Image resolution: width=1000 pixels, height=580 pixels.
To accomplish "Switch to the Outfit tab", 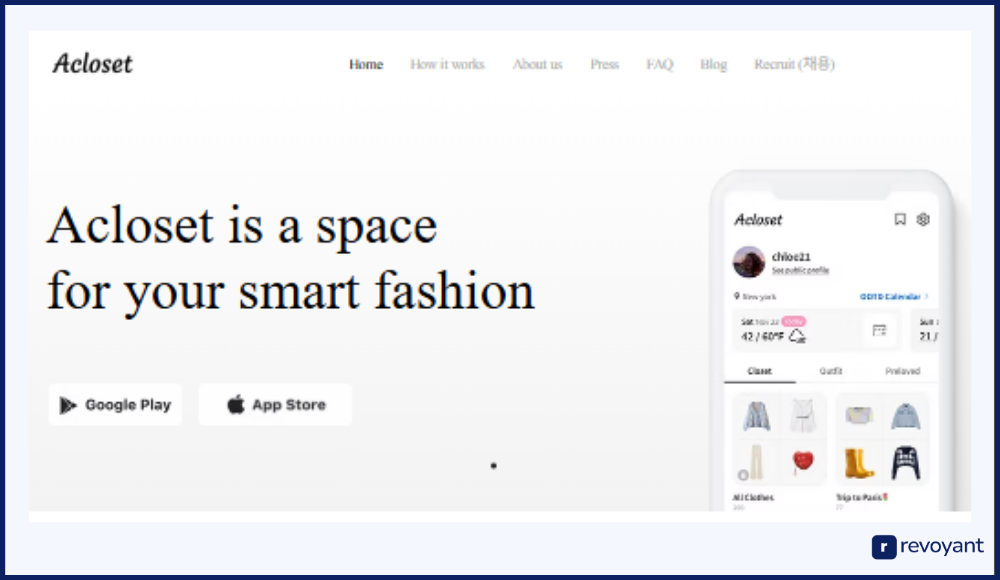I will coord(830,371).
